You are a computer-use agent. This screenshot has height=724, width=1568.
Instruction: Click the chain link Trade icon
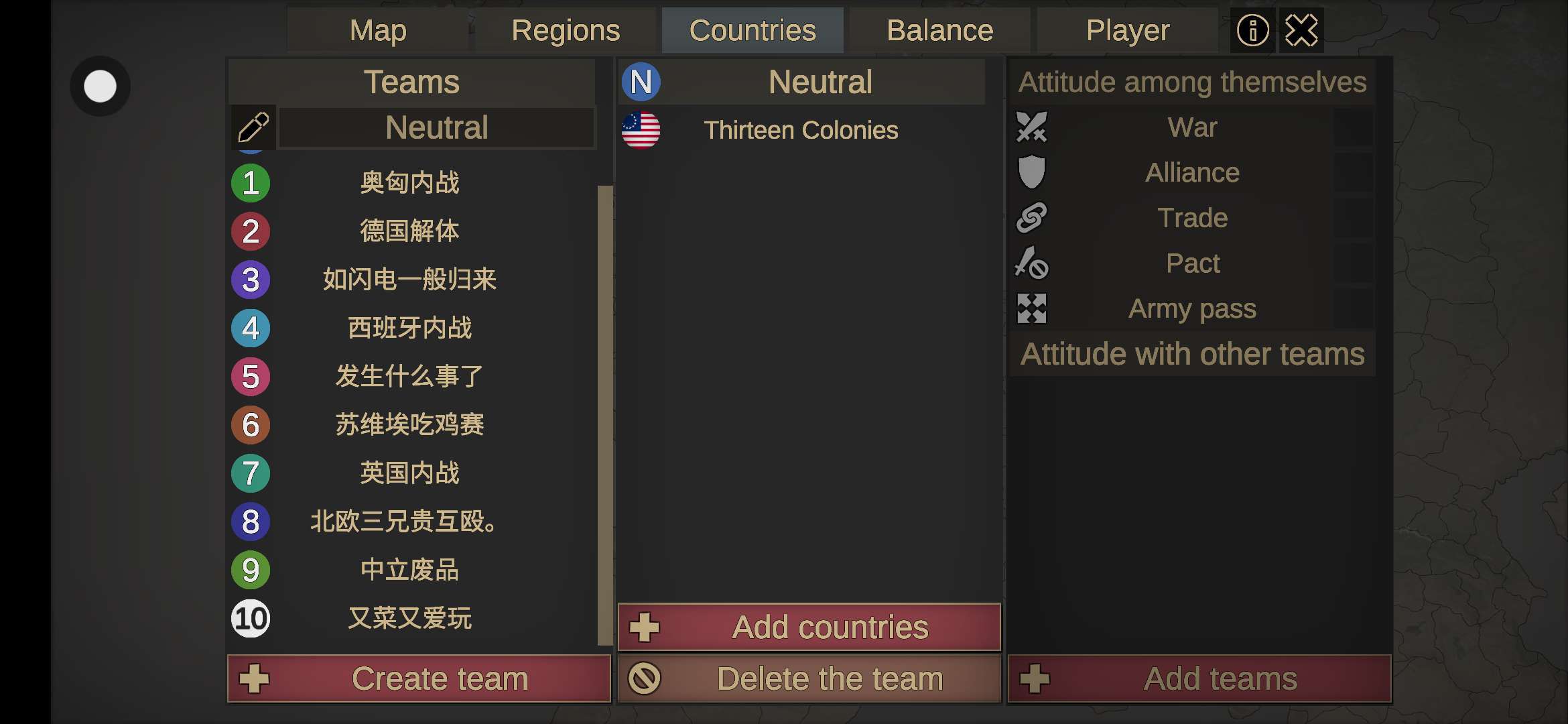(1031, 218)
